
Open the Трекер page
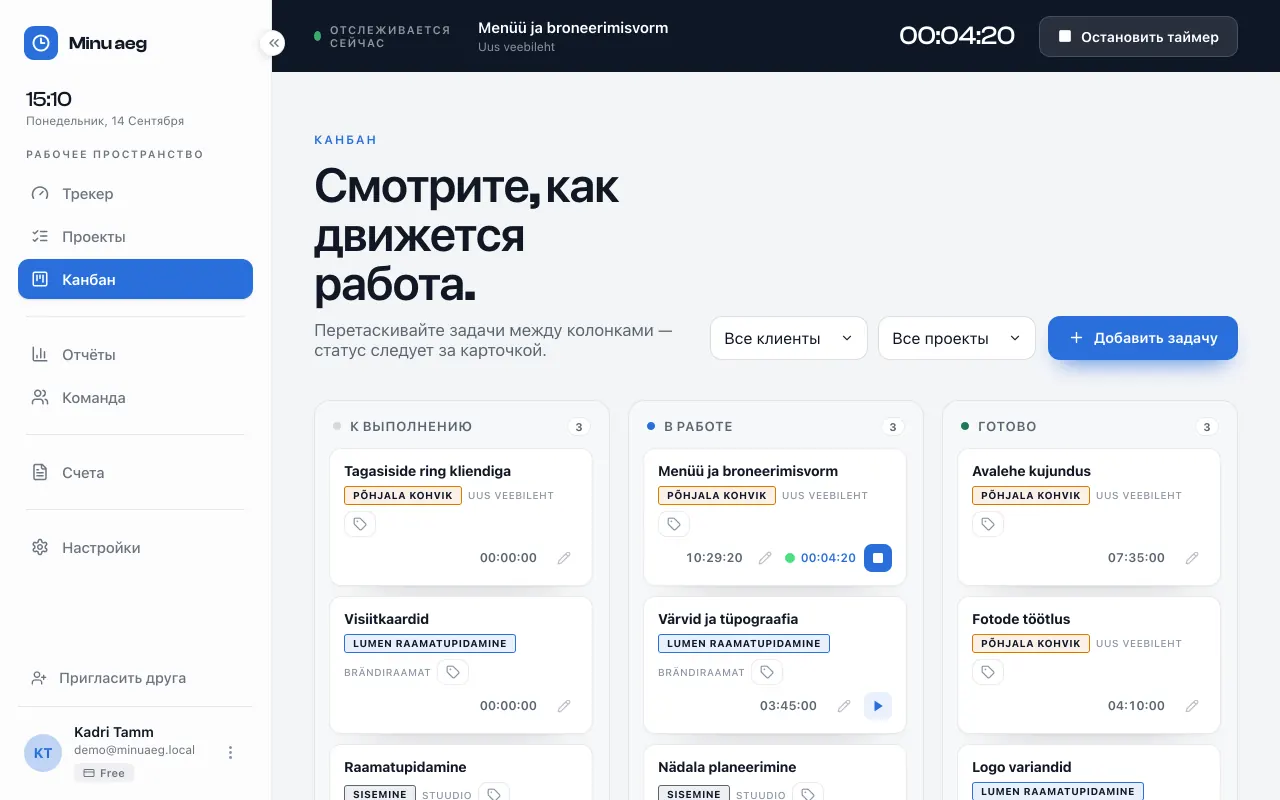point(135,194)
